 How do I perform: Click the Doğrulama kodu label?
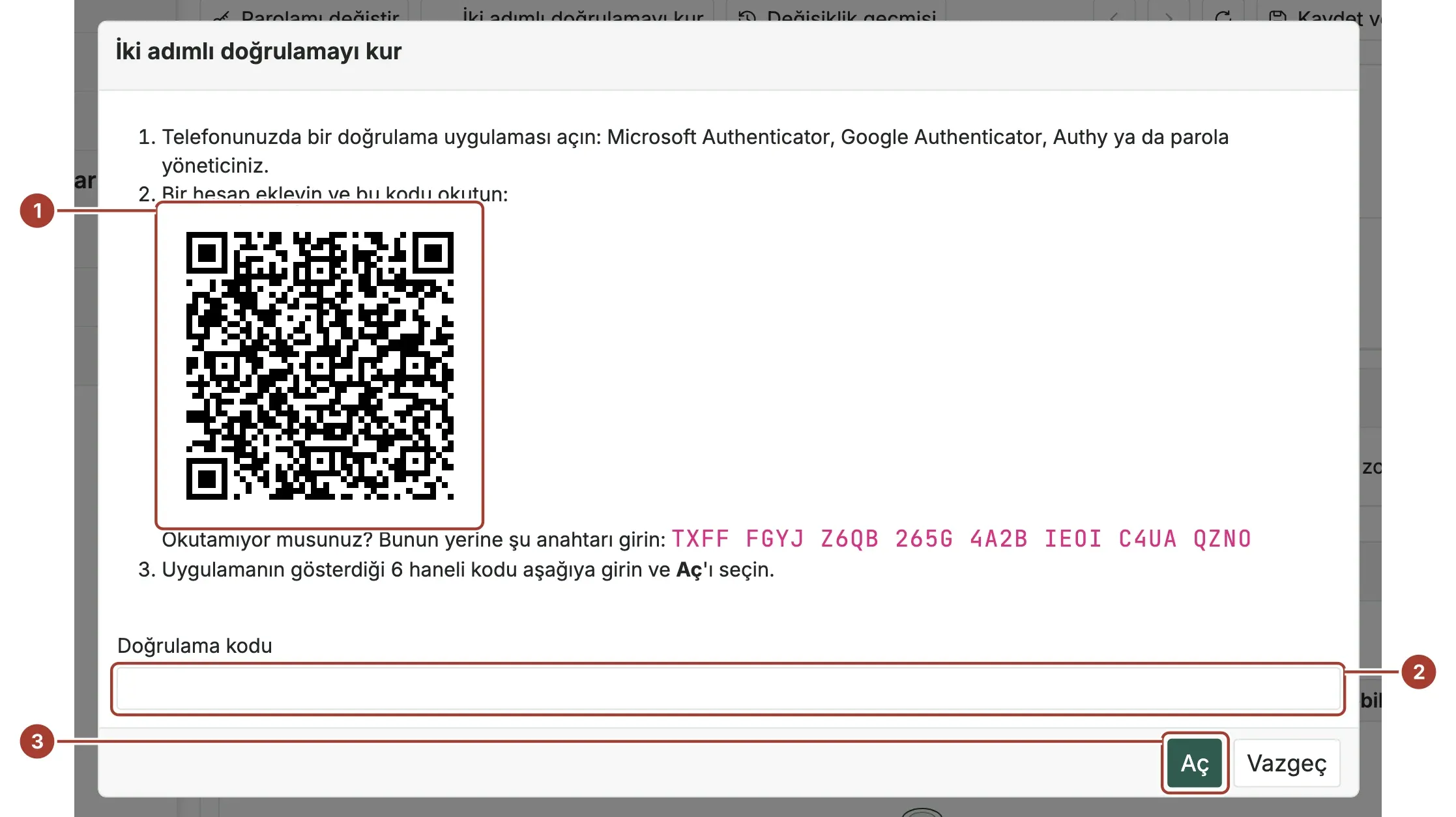[x=195, y=646]
